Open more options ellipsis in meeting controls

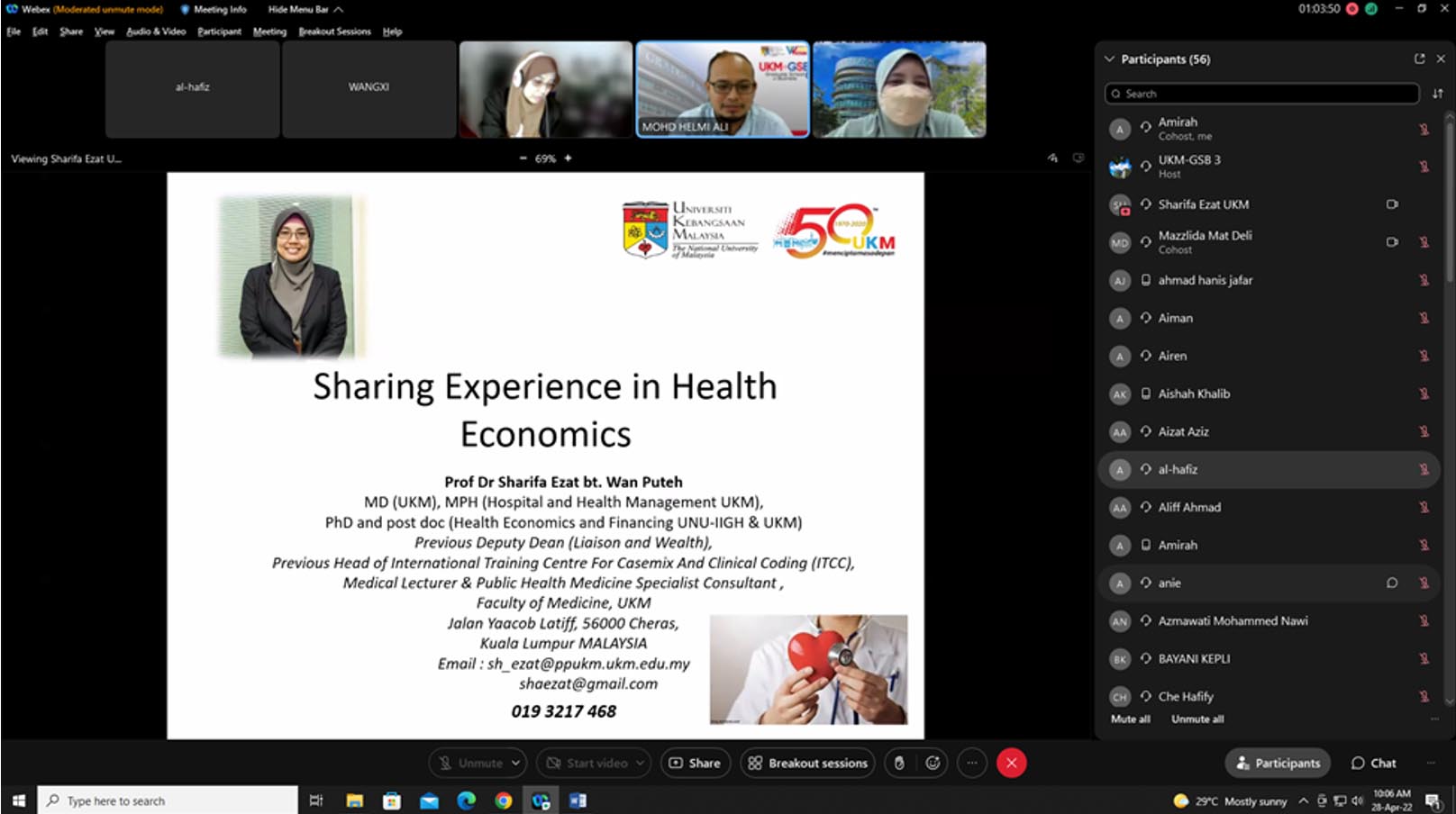pyautogui.click(x=971, y=763)
